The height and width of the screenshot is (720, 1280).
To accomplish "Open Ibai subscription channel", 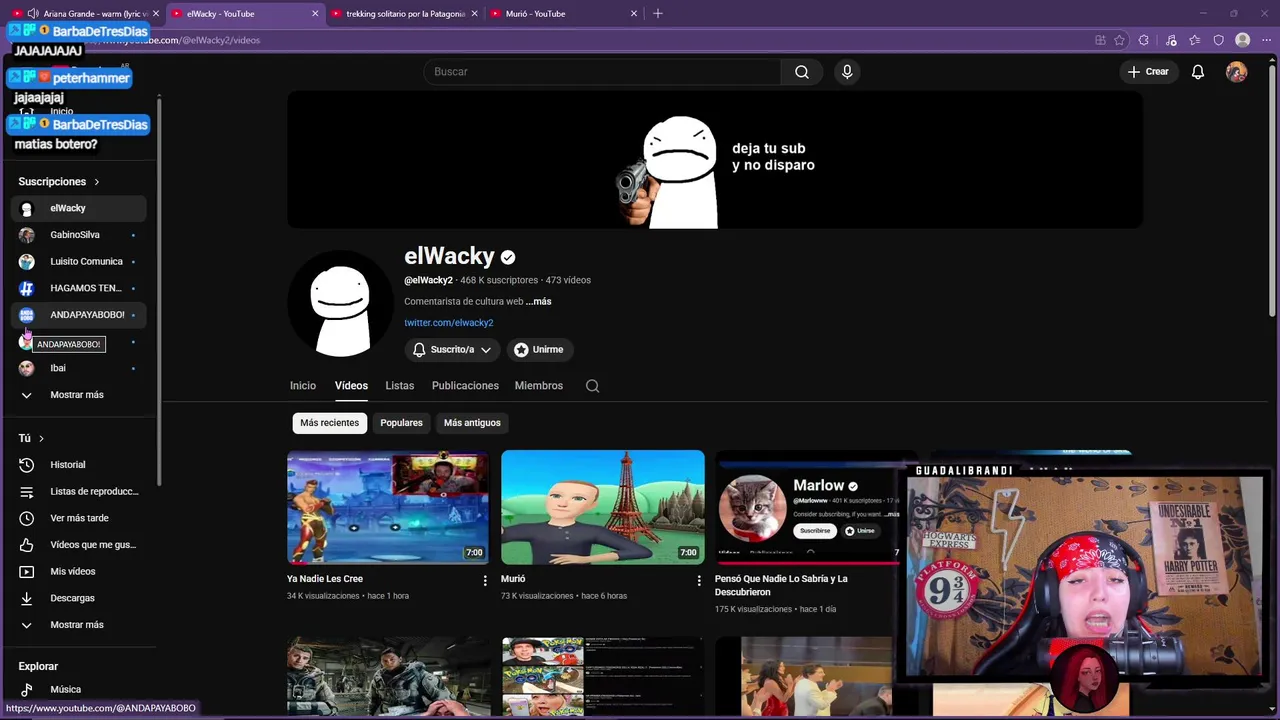I will click(x=80, y=368).
